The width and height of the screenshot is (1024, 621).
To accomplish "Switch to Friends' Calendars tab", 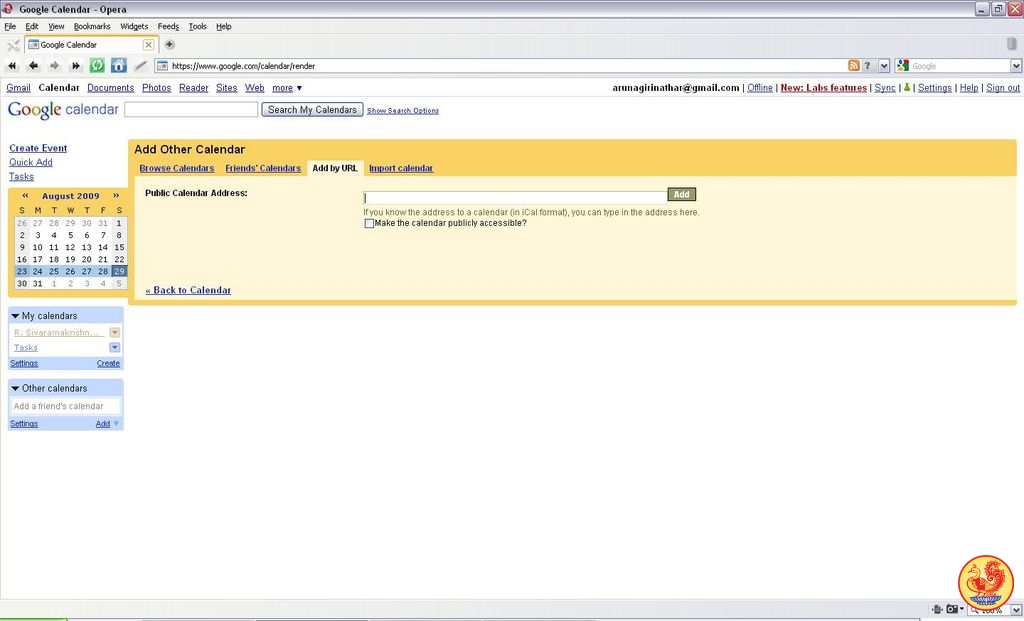I will tap(263, 168).
